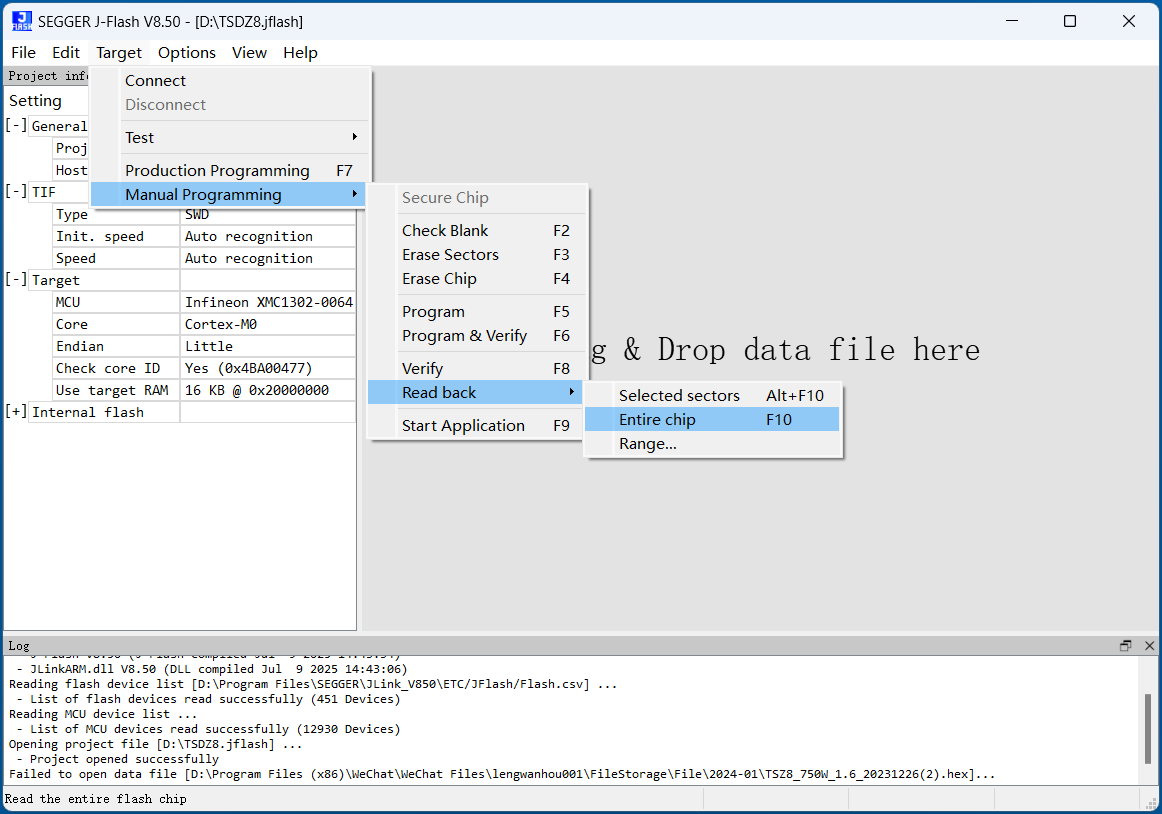
Task: Open the View menu
Action: [x=249, y=53]
